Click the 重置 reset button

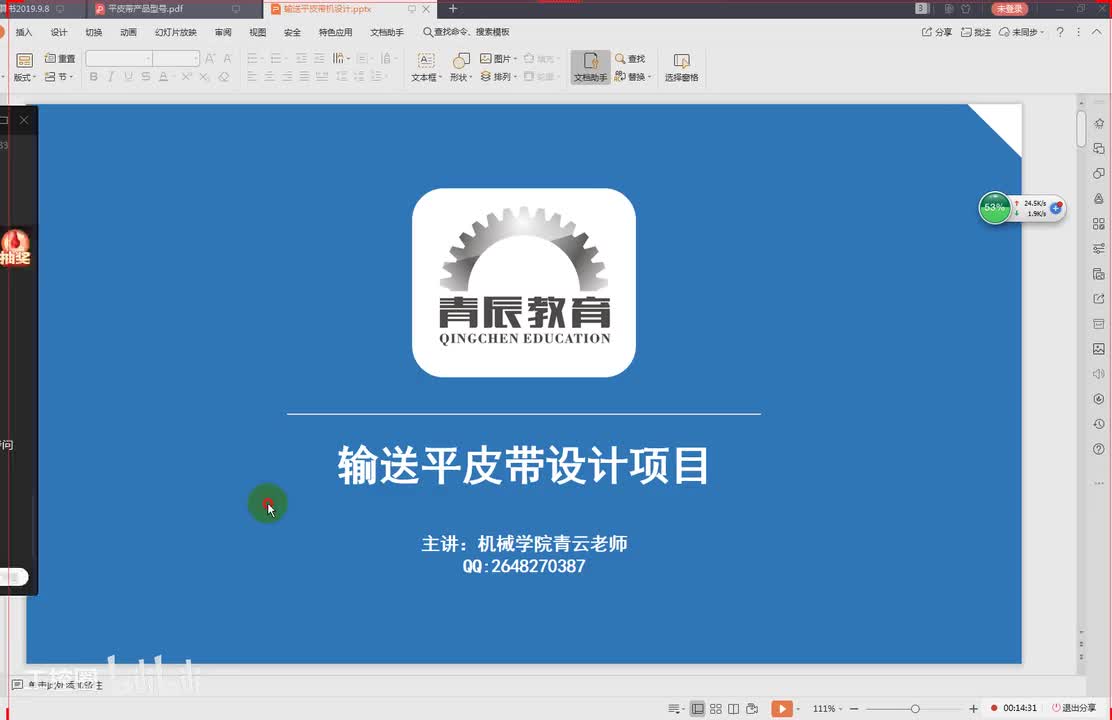point(60,58)
